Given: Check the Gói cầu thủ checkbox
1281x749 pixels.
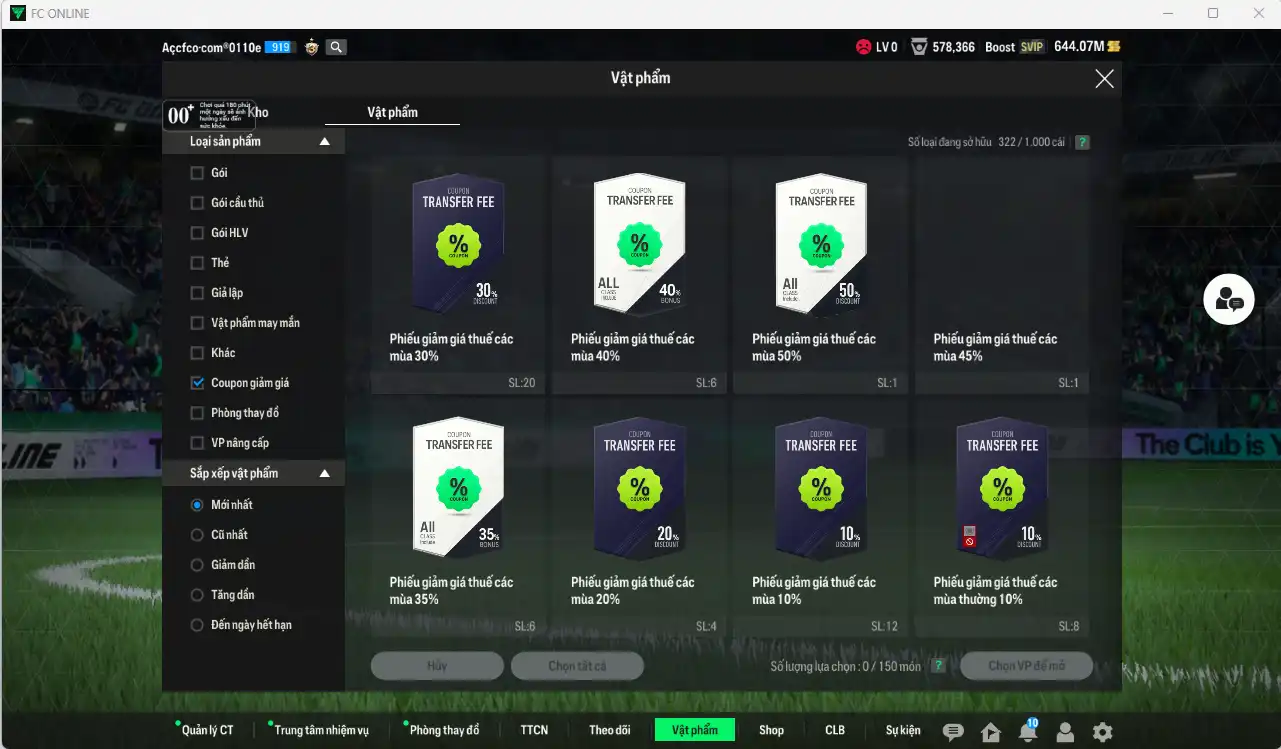Looking at the screenshot, I should 197,203.
